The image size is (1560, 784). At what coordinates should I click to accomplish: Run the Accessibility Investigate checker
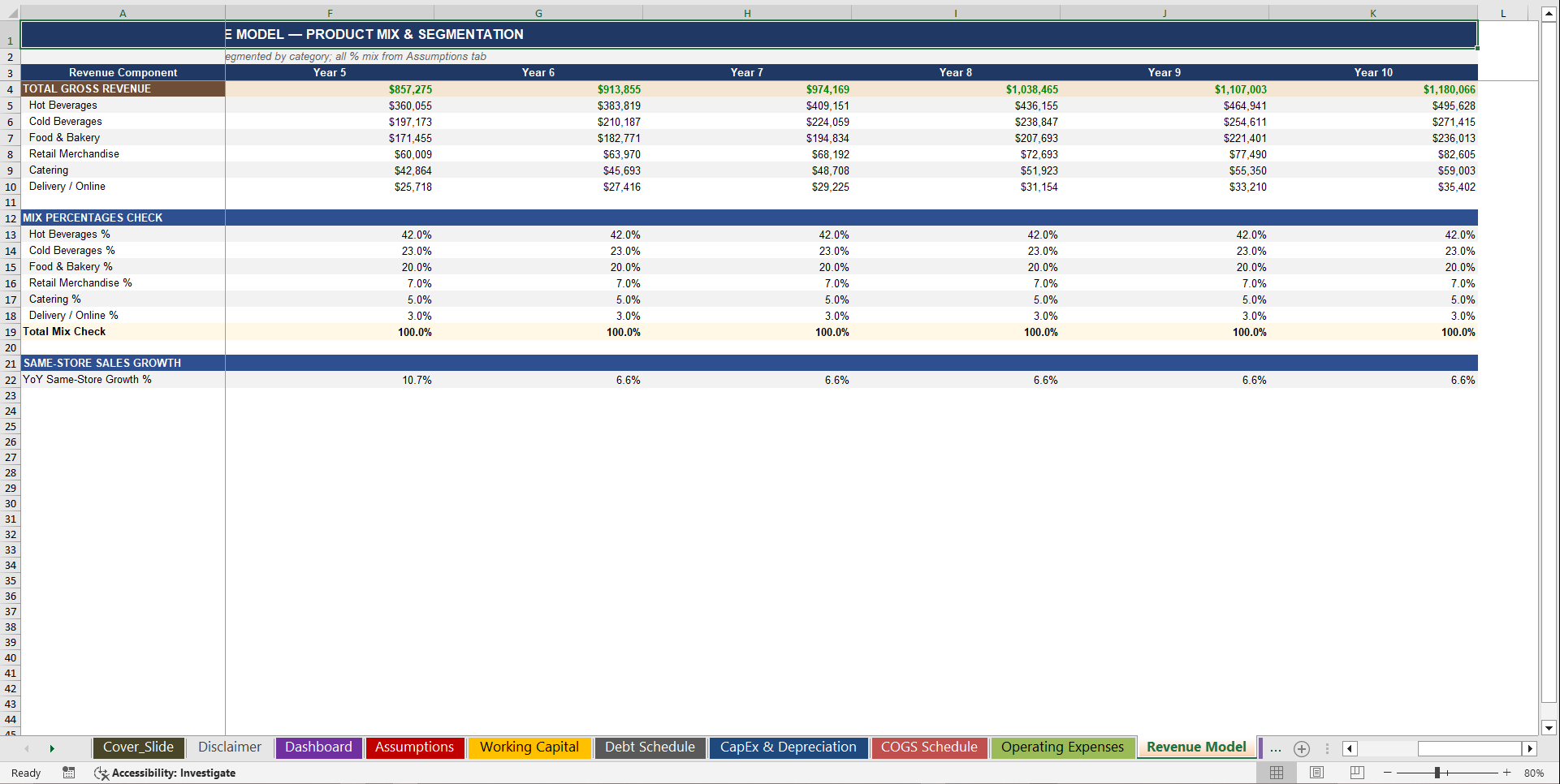(165, 773)
